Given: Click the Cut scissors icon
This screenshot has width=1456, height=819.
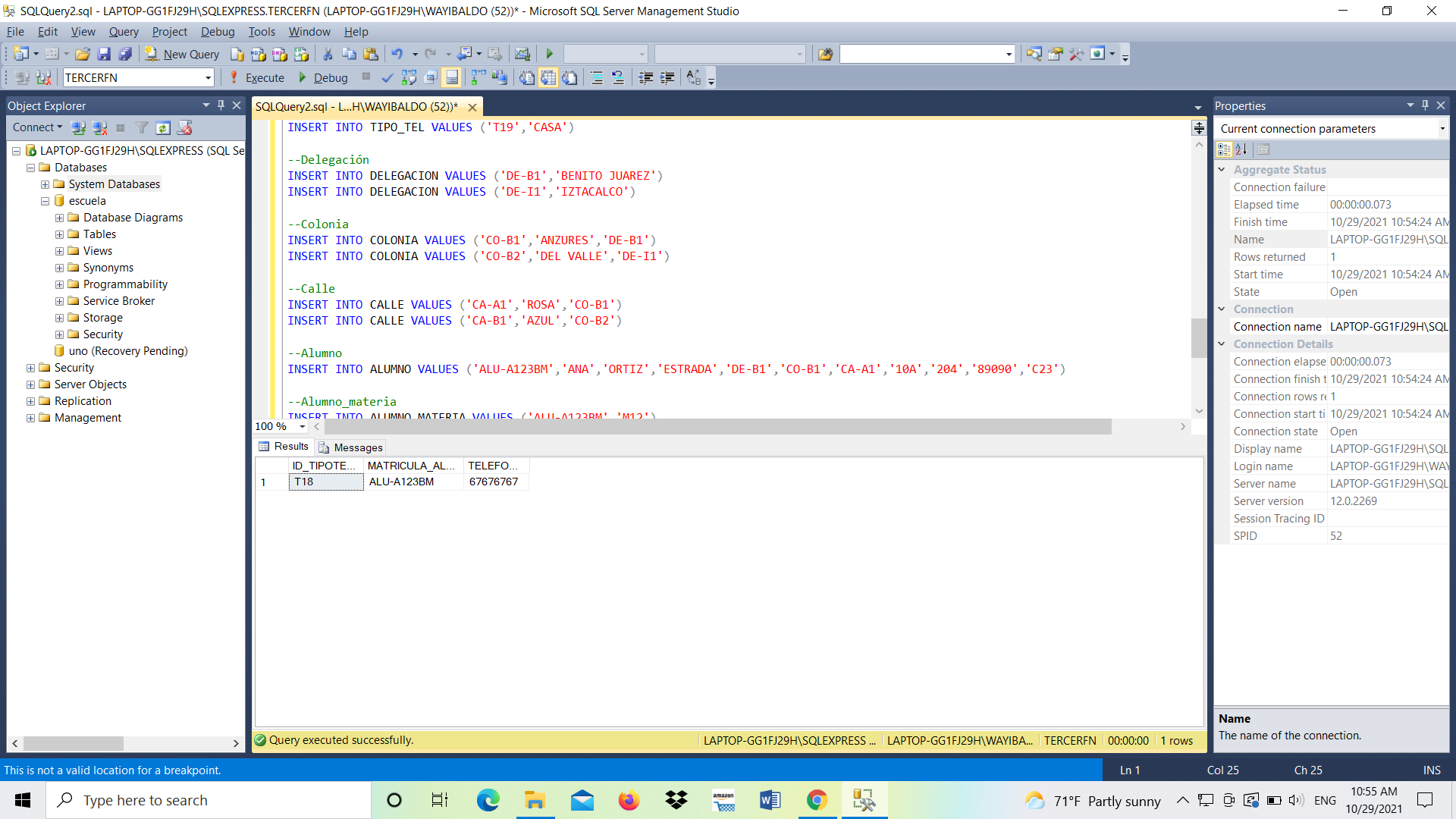Looking at the screenshot, I should tap(328, 54).
